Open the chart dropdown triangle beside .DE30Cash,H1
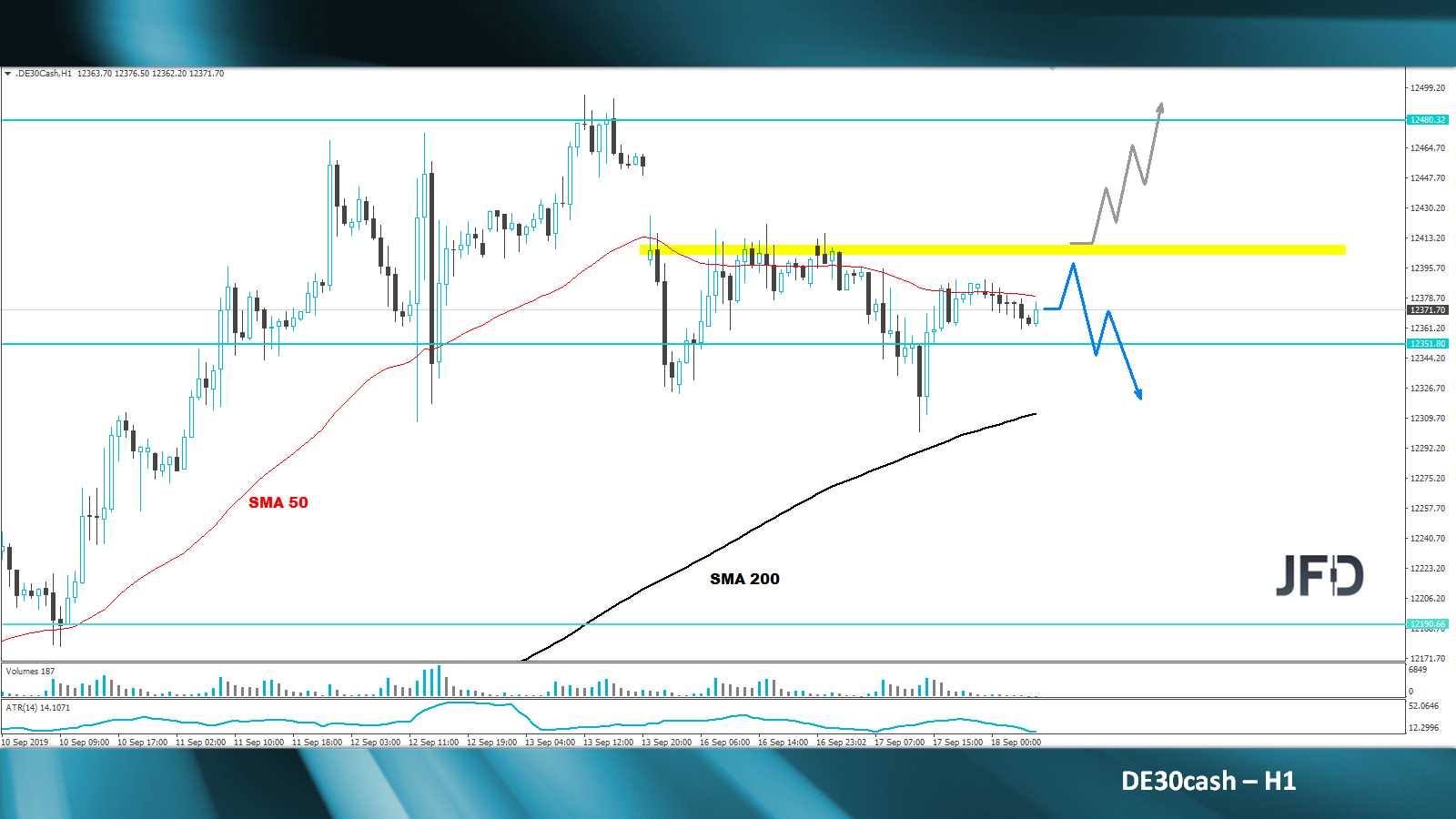1456x819 pixels. tap(7, 74)
